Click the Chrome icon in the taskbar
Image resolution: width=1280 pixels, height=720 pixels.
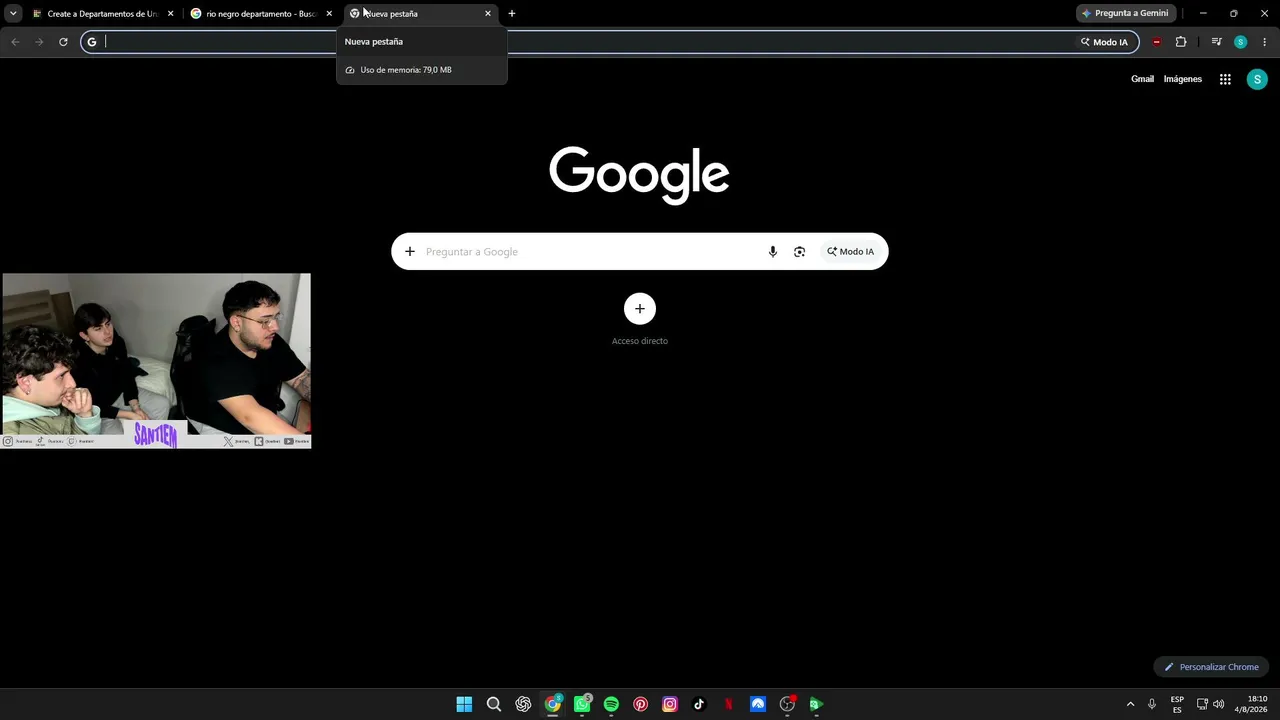point(553,704)
